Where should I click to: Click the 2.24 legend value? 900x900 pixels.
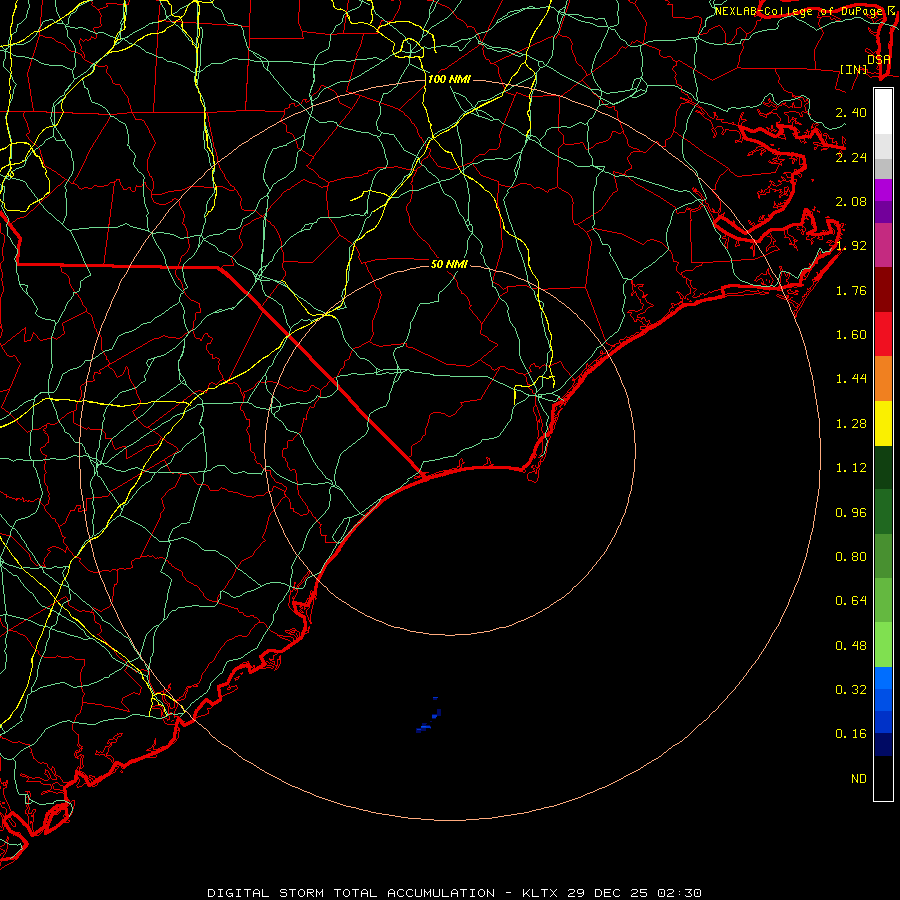coord(851,157)
